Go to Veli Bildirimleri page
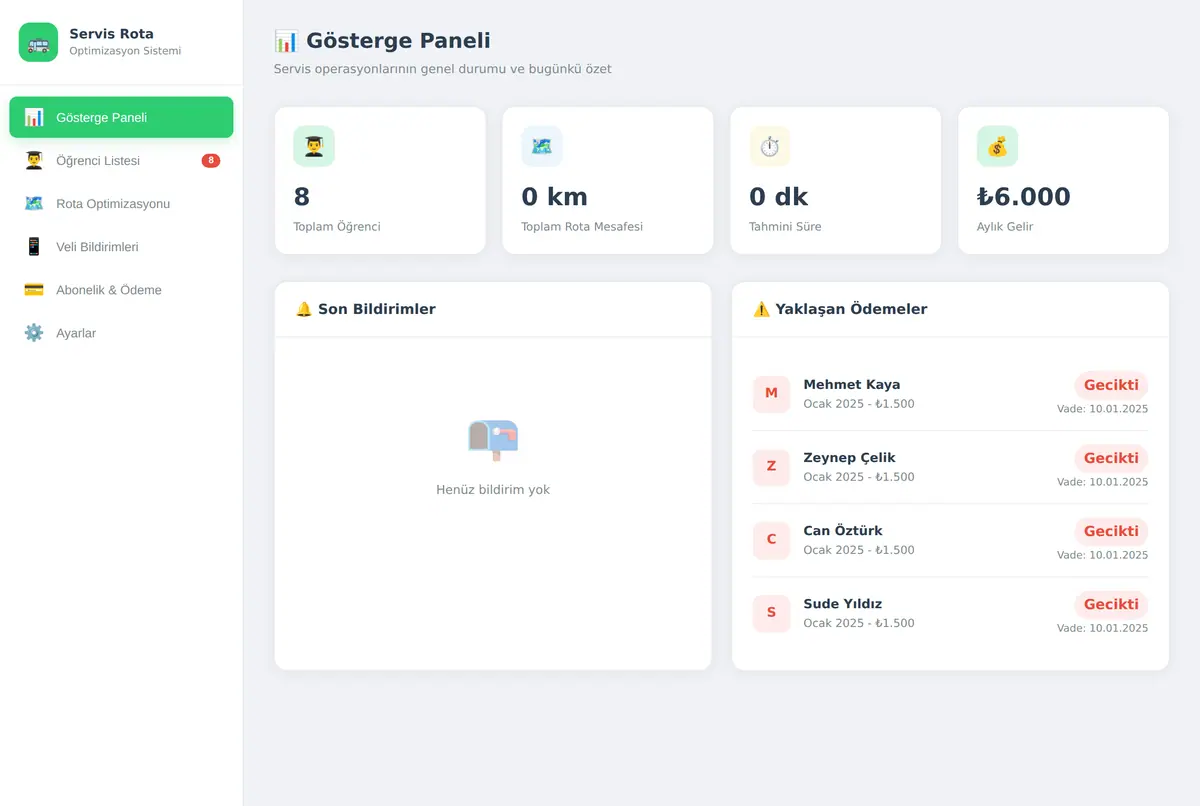This screenshot has width=1200, height=806. click(x=121, y=246)
